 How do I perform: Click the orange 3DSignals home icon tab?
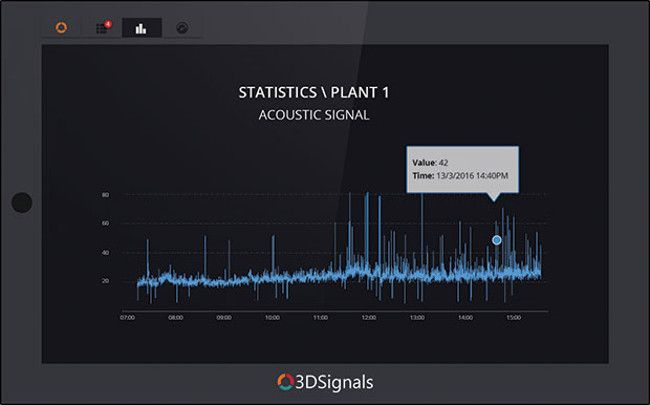(60, 27)
